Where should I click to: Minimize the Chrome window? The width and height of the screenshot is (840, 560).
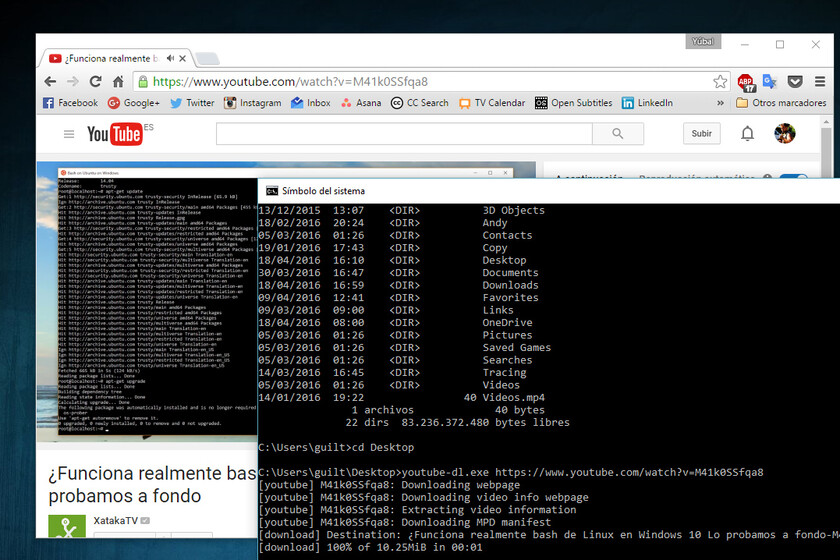745,44
